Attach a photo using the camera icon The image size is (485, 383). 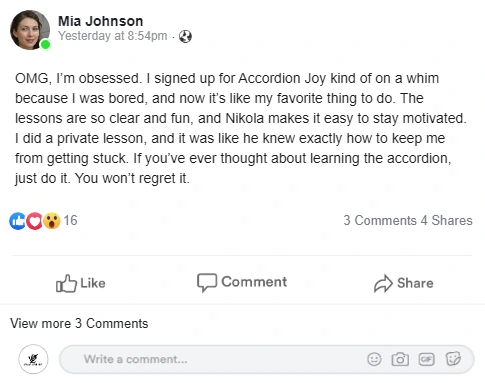click(x=400, y=359)
